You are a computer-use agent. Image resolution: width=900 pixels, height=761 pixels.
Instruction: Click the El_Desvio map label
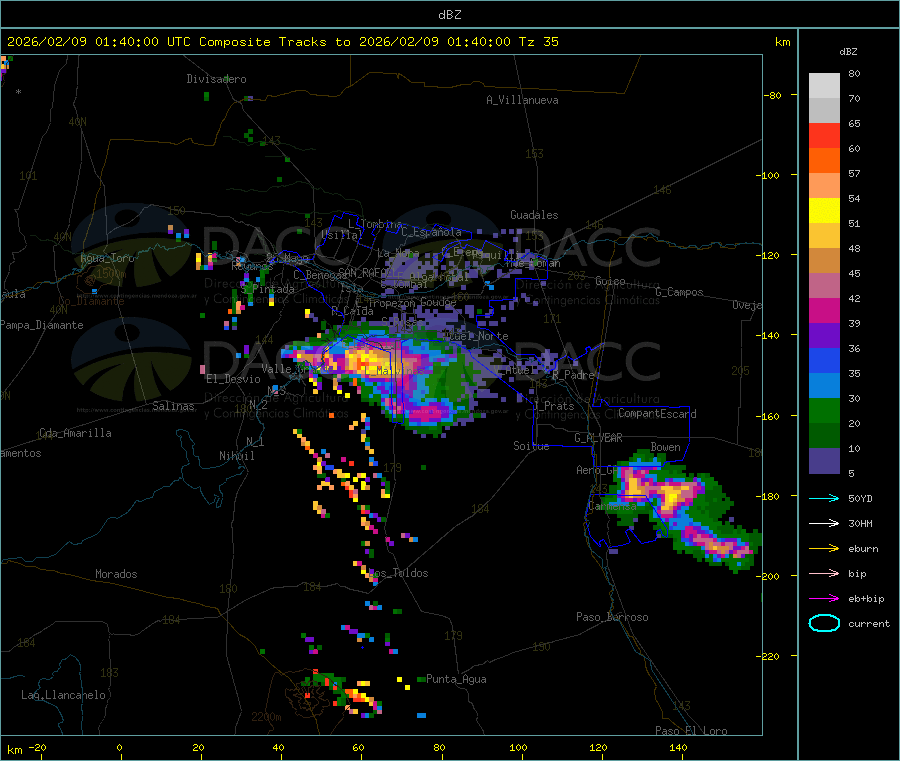pos(234,379)
